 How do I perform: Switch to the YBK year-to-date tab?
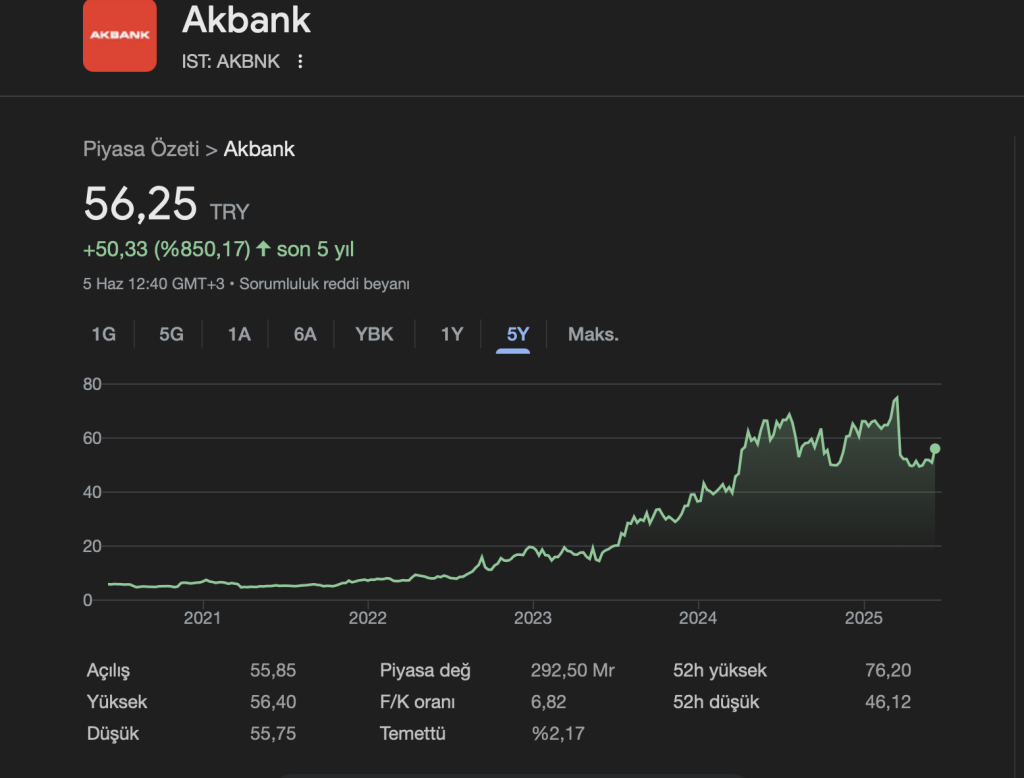tap(375, 334)
